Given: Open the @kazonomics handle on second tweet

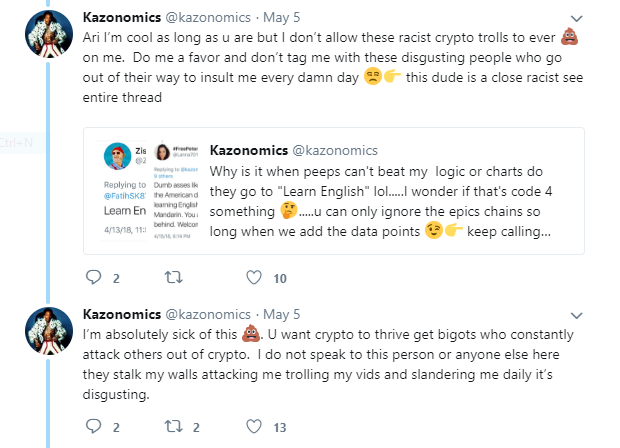Looking at the screenshot, I should [x=209, y=316].
